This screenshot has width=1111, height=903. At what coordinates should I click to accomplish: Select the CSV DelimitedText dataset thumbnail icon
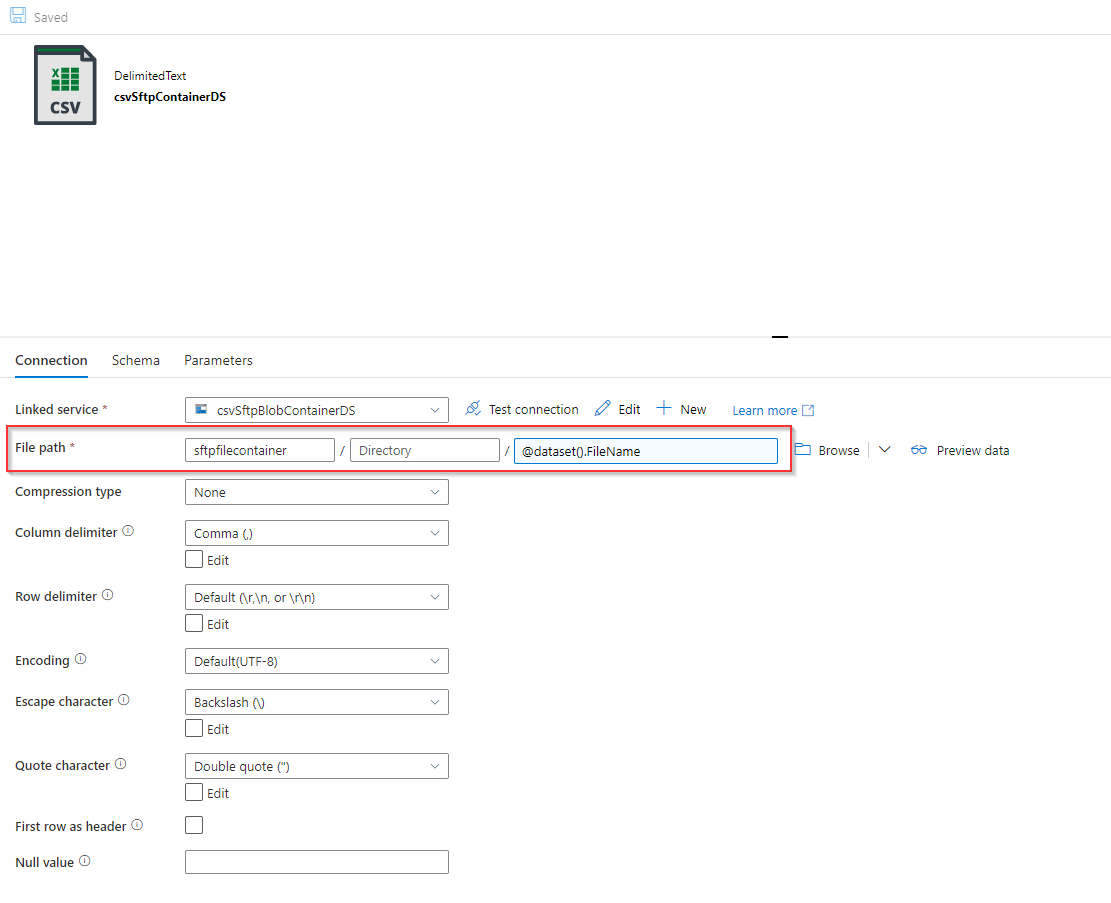(65, 85)
